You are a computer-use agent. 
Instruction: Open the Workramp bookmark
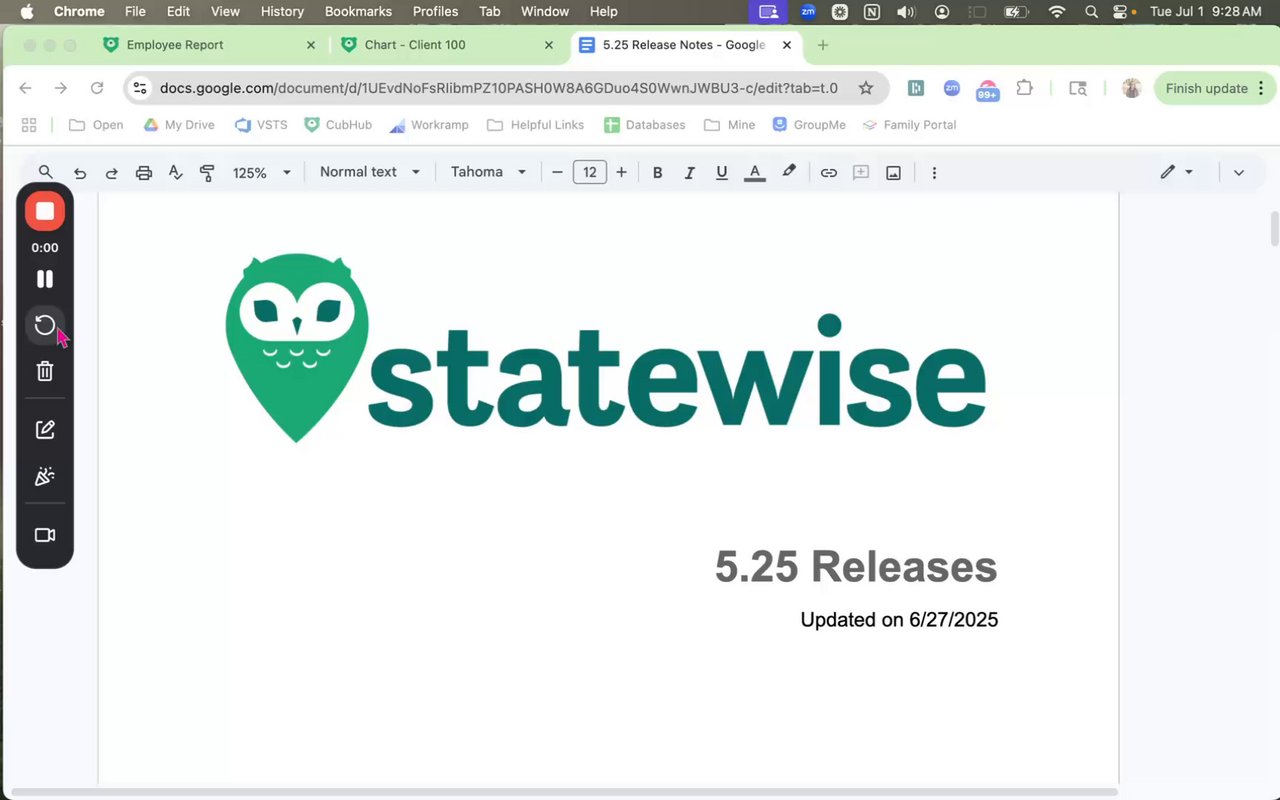[429, 125]
